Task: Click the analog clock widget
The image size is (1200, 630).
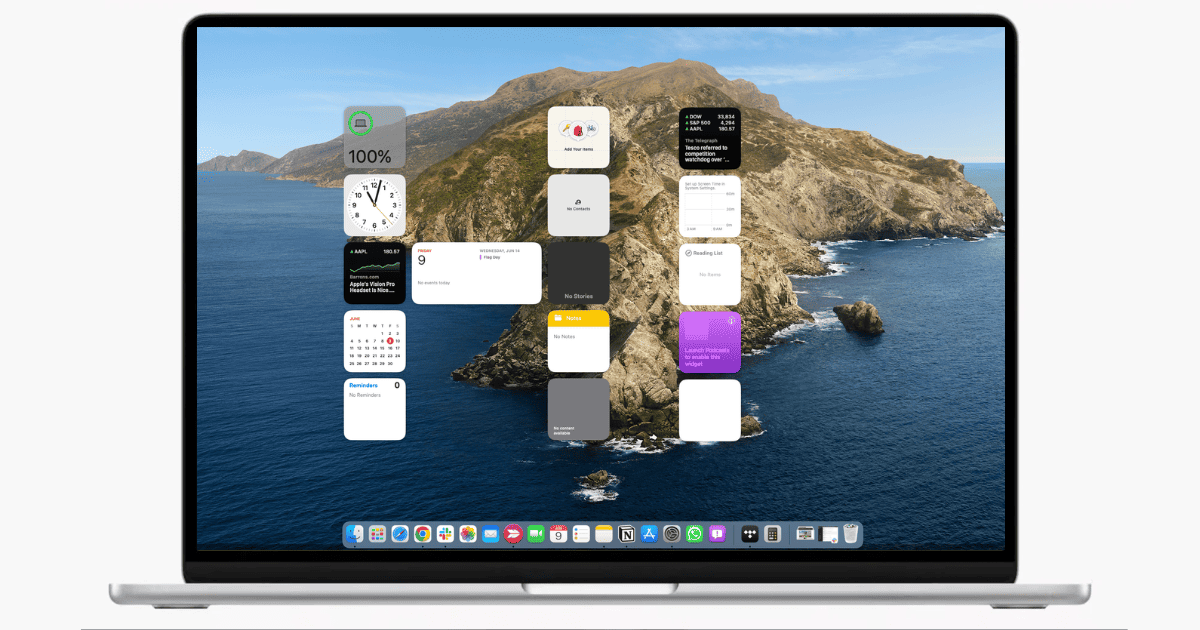Action: tap(375, 205)
